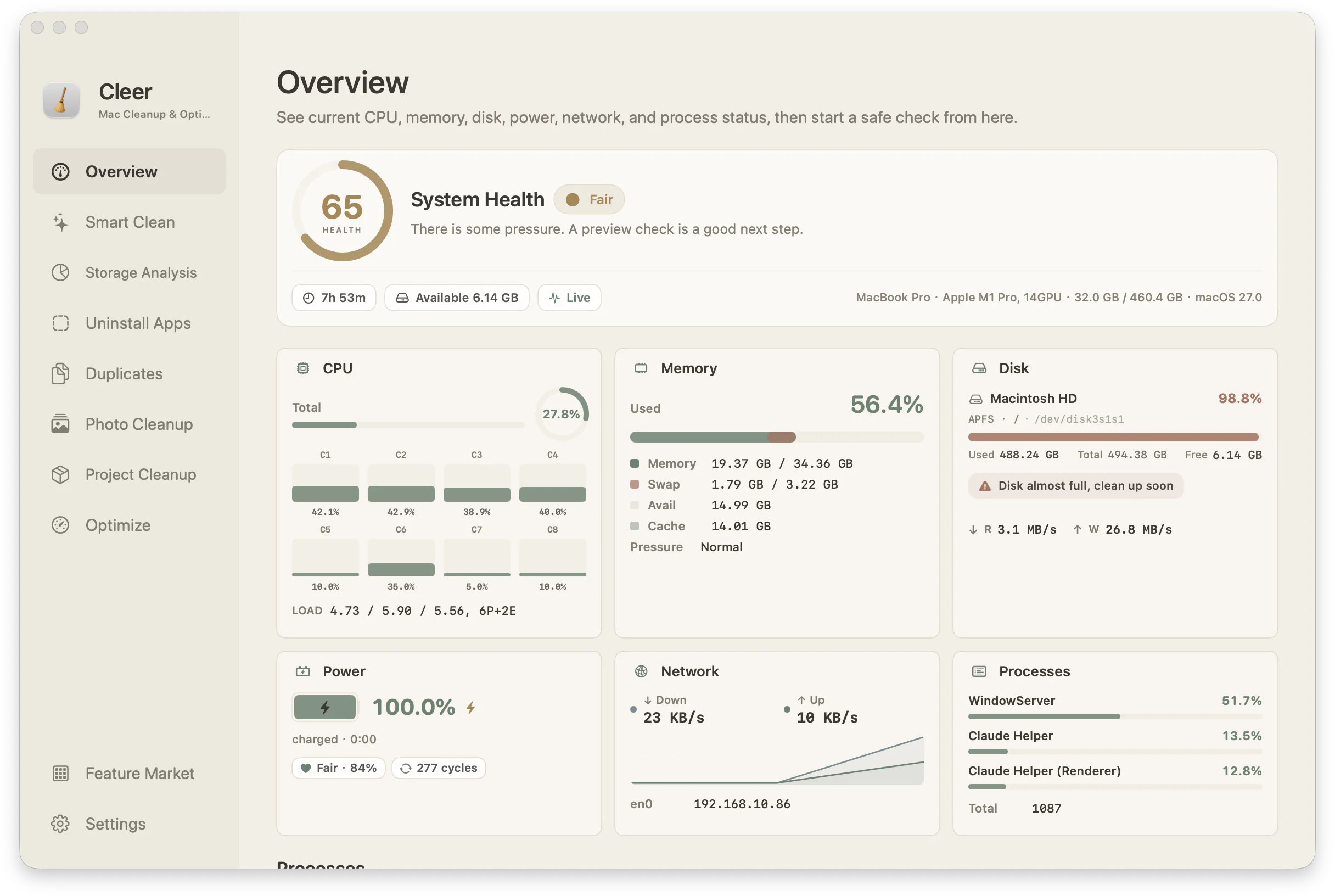
Task: Click the Settings gear icon
Action: (x=60, y=824)
